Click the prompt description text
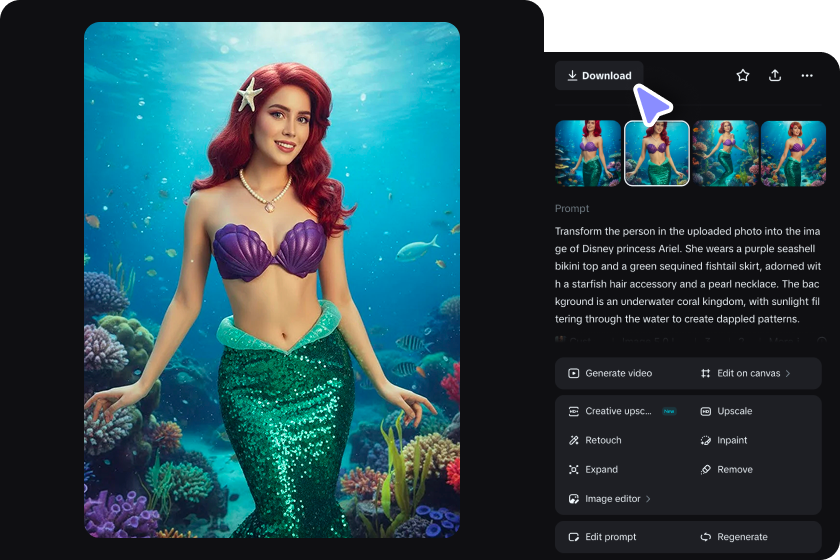The width and height of the screenshot is (840, 560). coord(688,275)
